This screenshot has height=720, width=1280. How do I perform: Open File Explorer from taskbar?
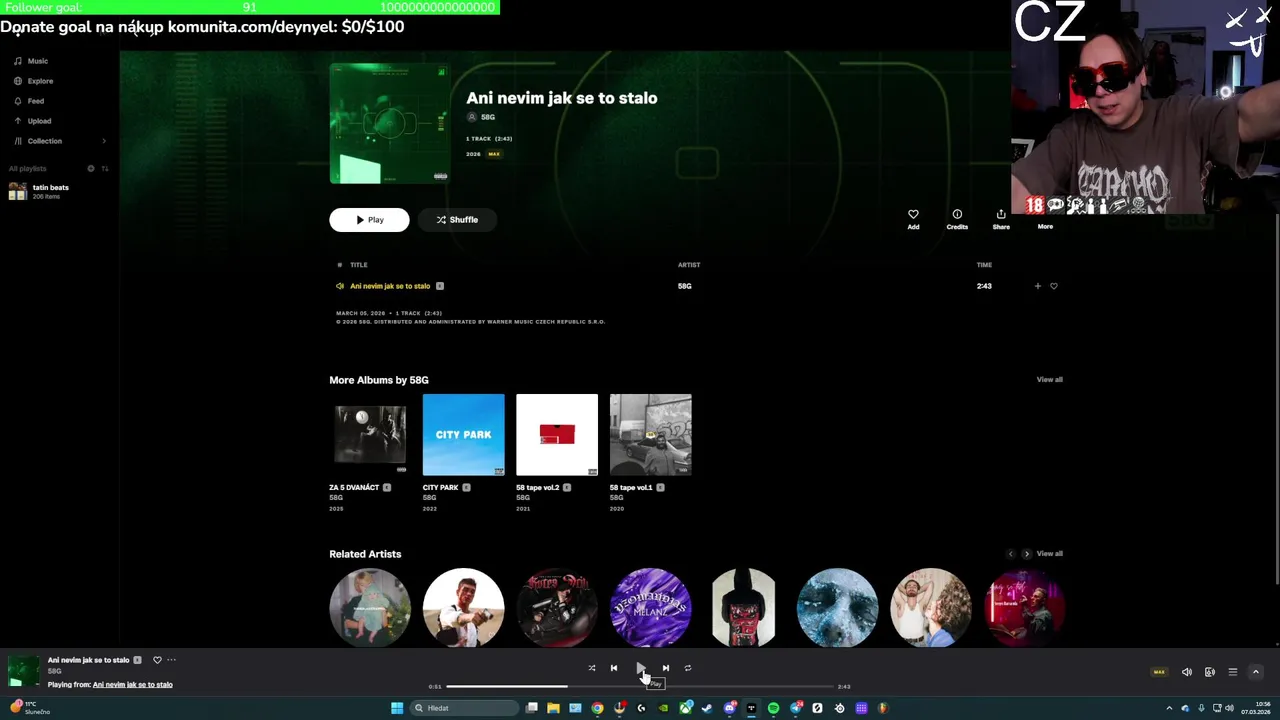pyautogui.click(x=553, y=708)
